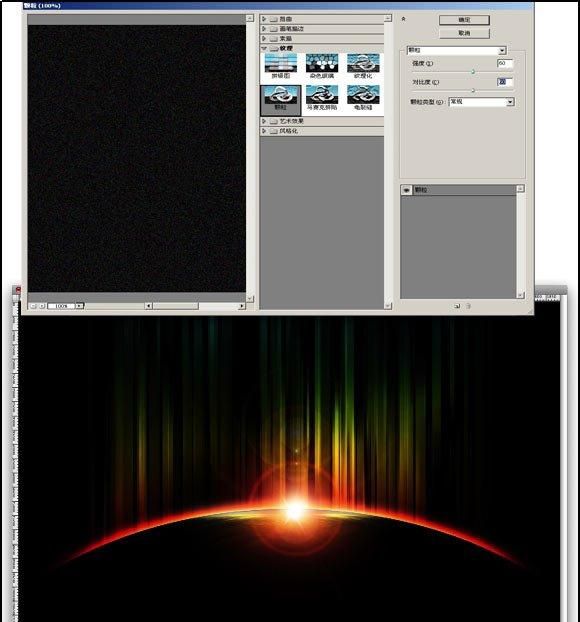Image resolution: width=580 pixels, height=622 pixels.
Task: Click the 取消 button
Action: coord(464,33)
